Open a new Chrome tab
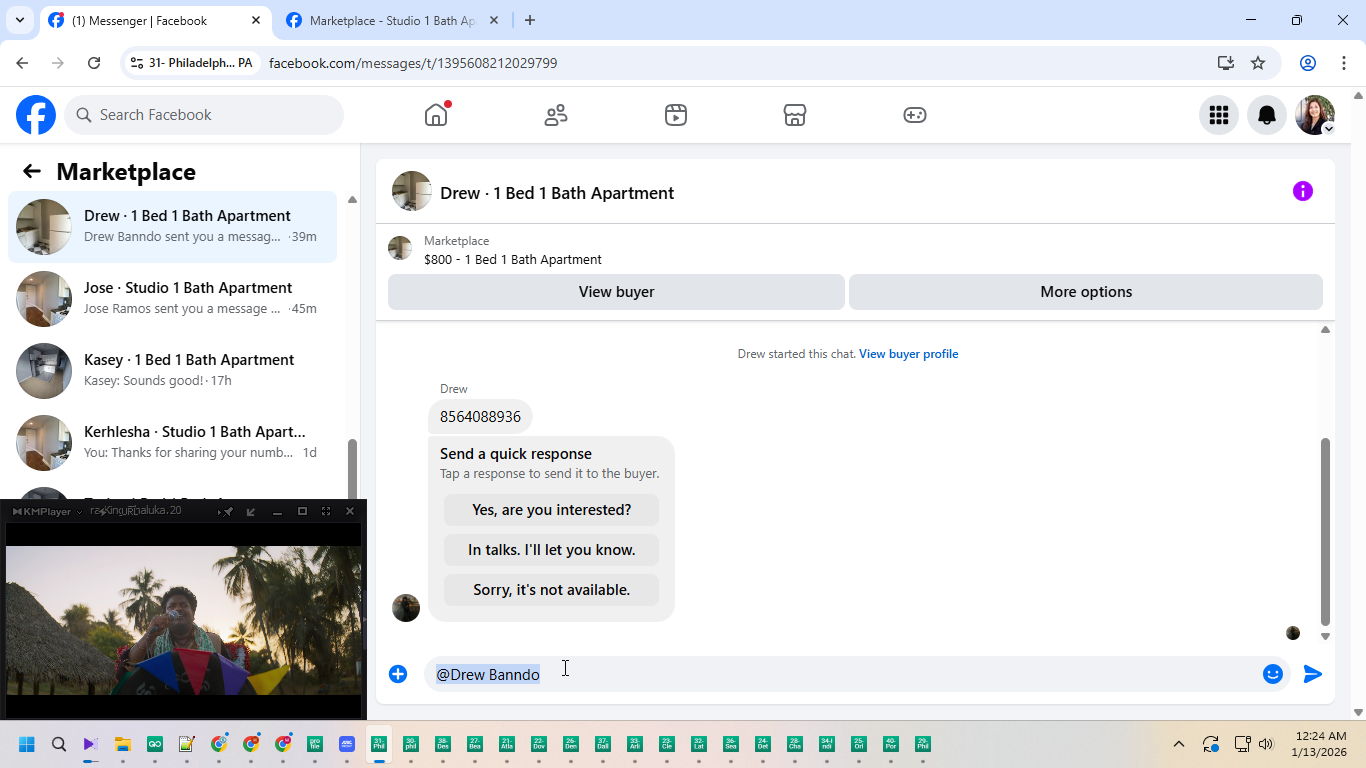Screen dimensions: 1366x768 530,20
